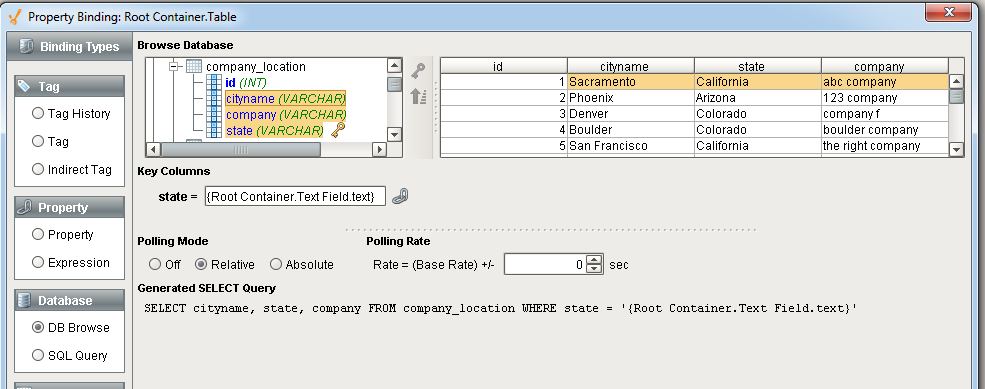The image size is (985, 389).
Task: Click the Database section header icon
Action: (x=24, y=300)
